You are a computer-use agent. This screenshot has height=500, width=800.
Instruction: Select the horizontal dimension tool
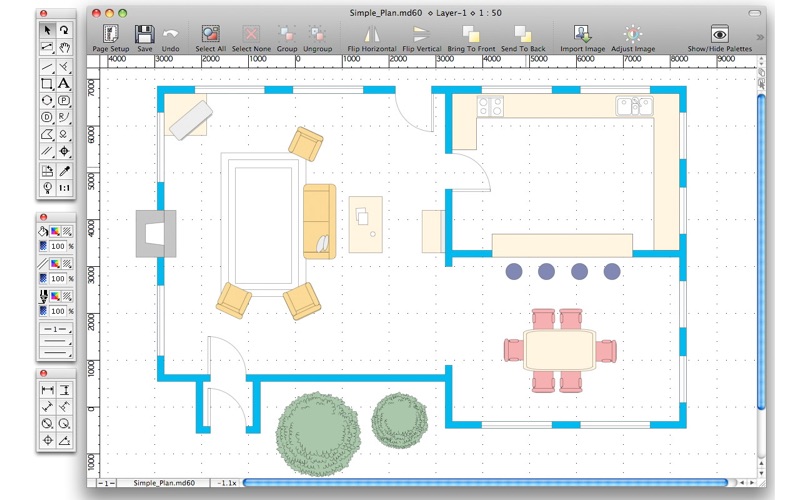click(x=47, y=390)
